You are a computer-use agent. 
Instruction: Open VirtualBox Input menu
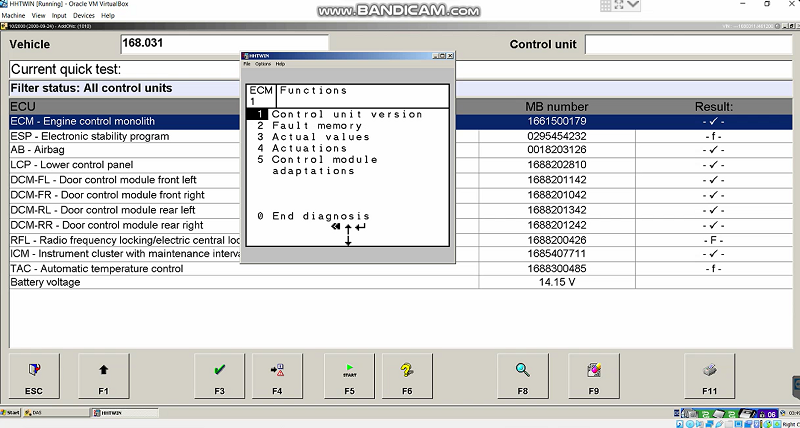click(59, 16)
